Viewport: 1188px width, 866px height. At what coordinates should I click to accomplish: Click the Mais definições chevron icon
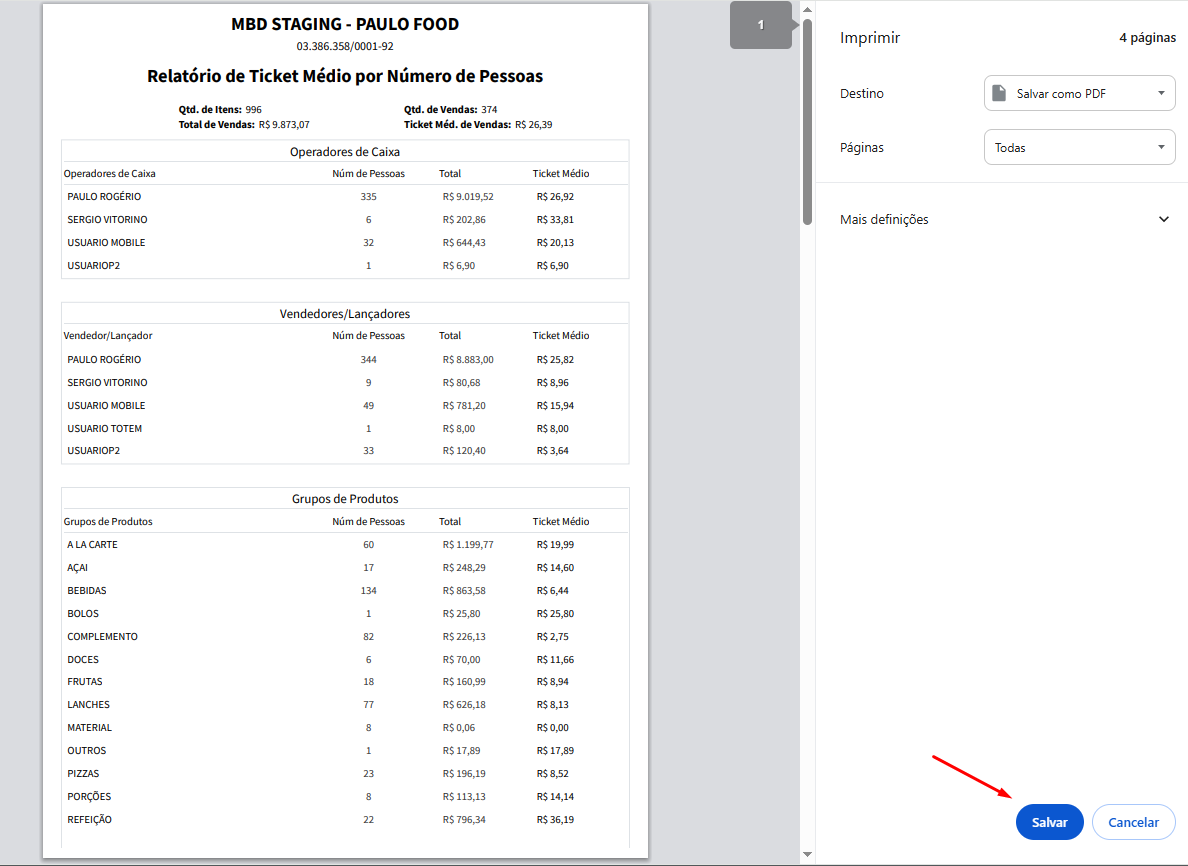[1163, 219]
